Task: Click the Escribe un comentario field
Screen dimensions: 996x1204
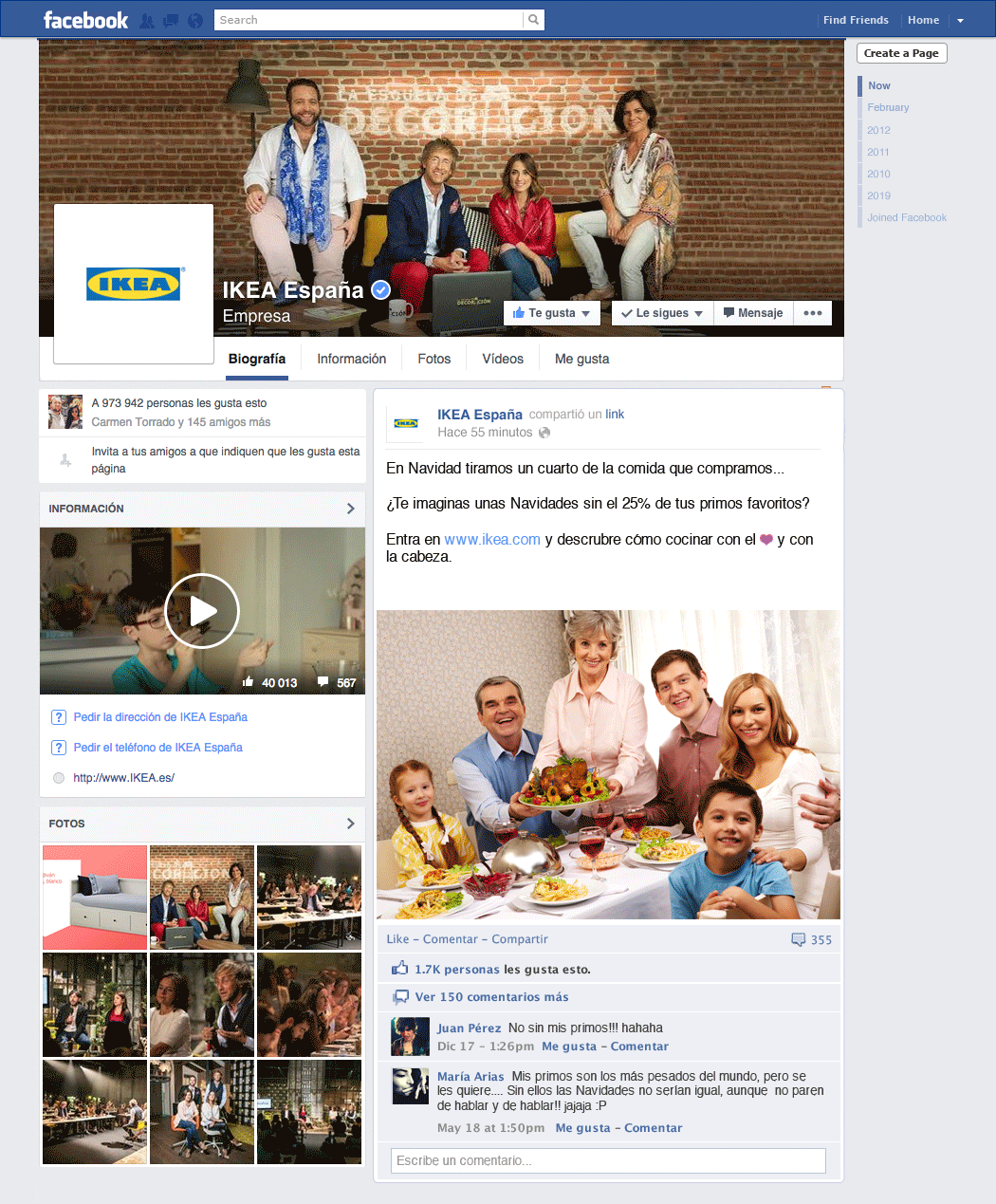Action: [608, 1160]
